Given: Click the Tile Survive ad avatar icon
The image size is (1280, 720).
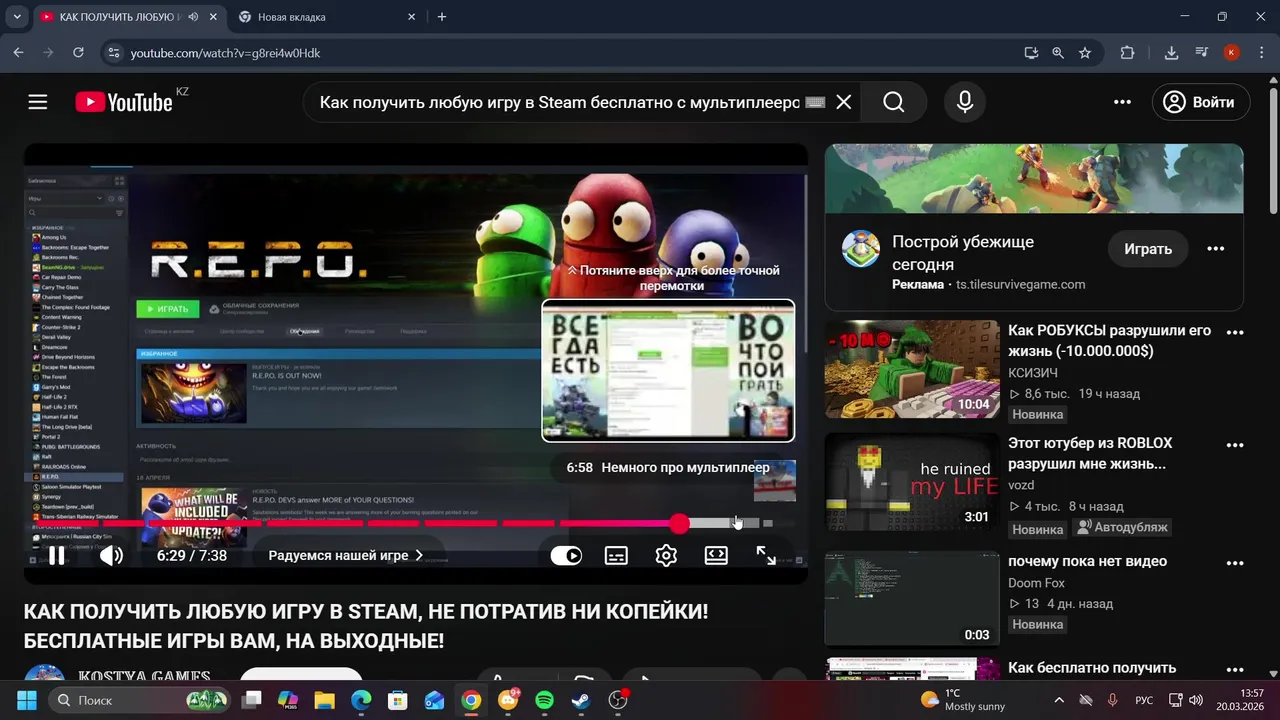Looking at the screenshot, I should (x=860, y=249).
